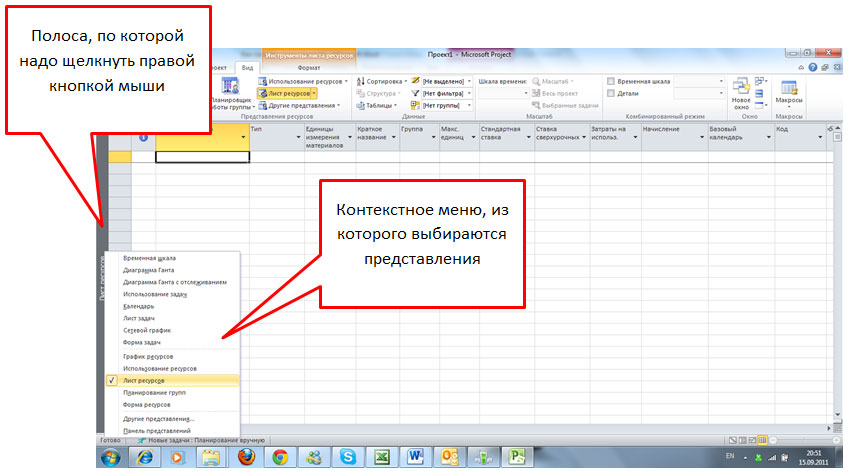Open the Новое окно window icon
This screenshot has height=471, width=857.
[x=741, y=87]
